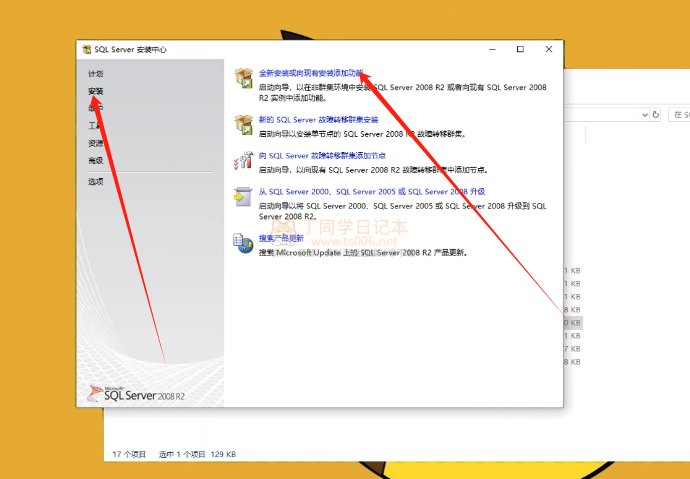Click "选中 1 个项目 129 KB" status text
The image size is (690, 479).
(x=197, y=454)
